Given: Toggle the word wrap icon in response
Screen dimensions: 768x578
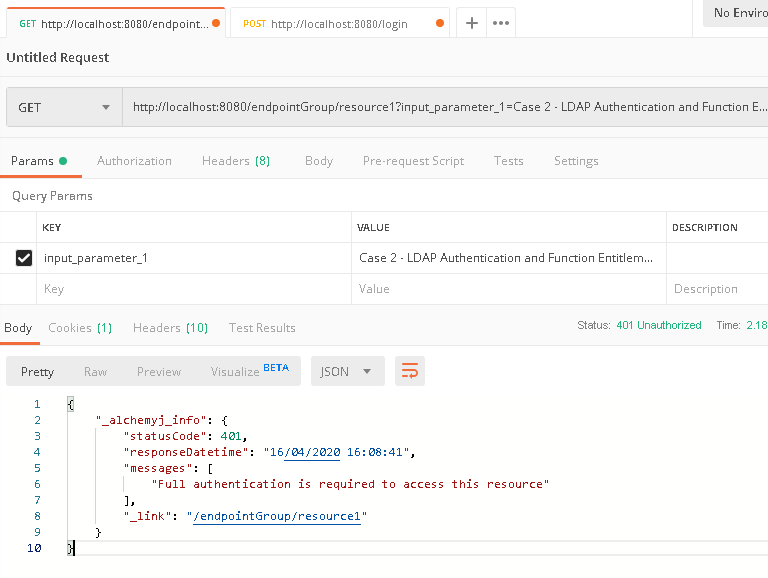Looking at the screenshot, I should coord(409,371).
